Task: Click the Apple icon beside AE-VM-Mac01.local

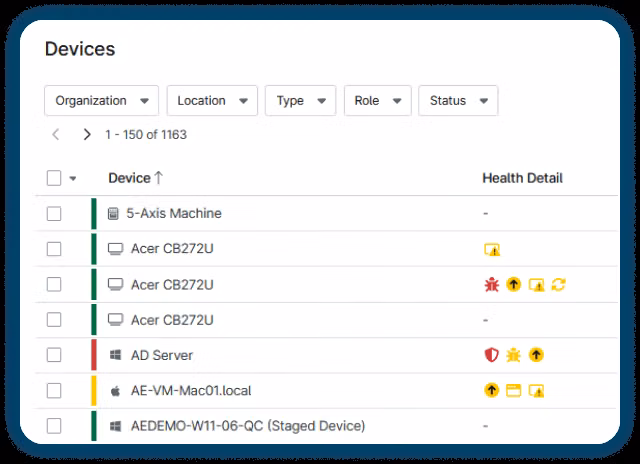Action: [114, 390]
